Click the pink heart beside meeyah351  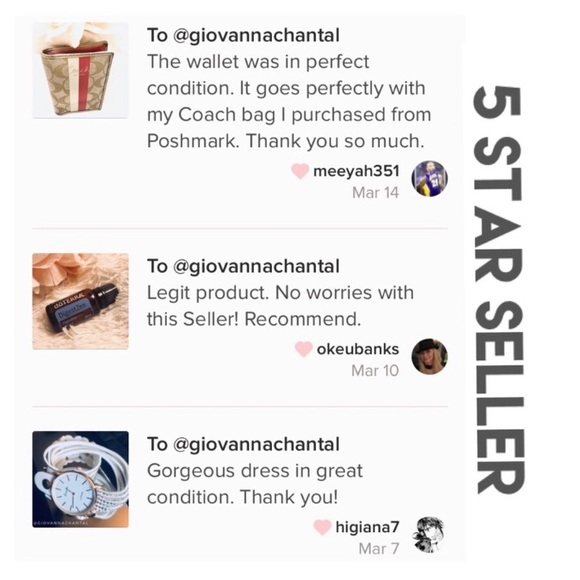300,171
